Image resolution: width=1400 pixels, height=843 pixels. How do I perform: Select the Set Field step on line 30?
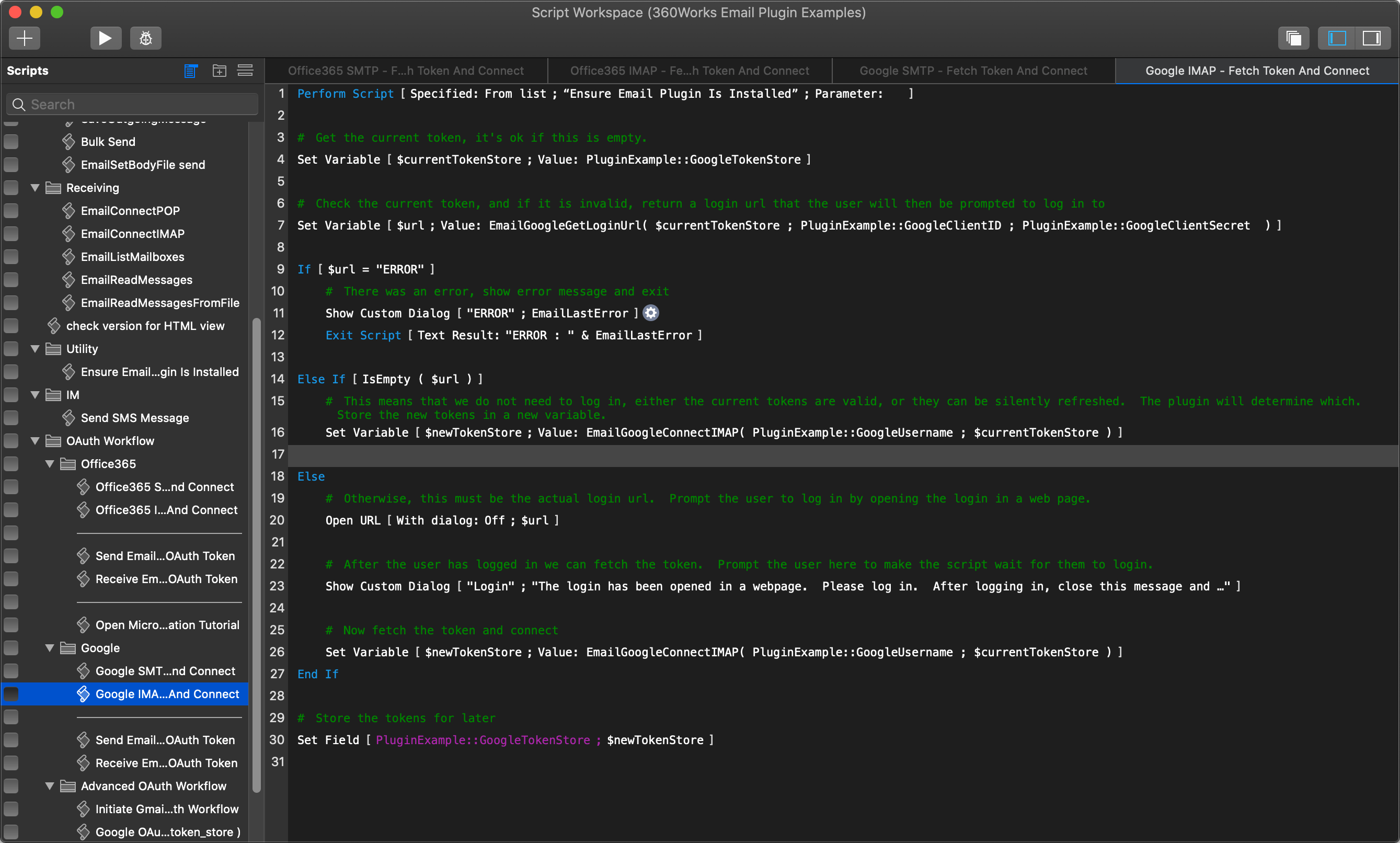coord(506,740)
